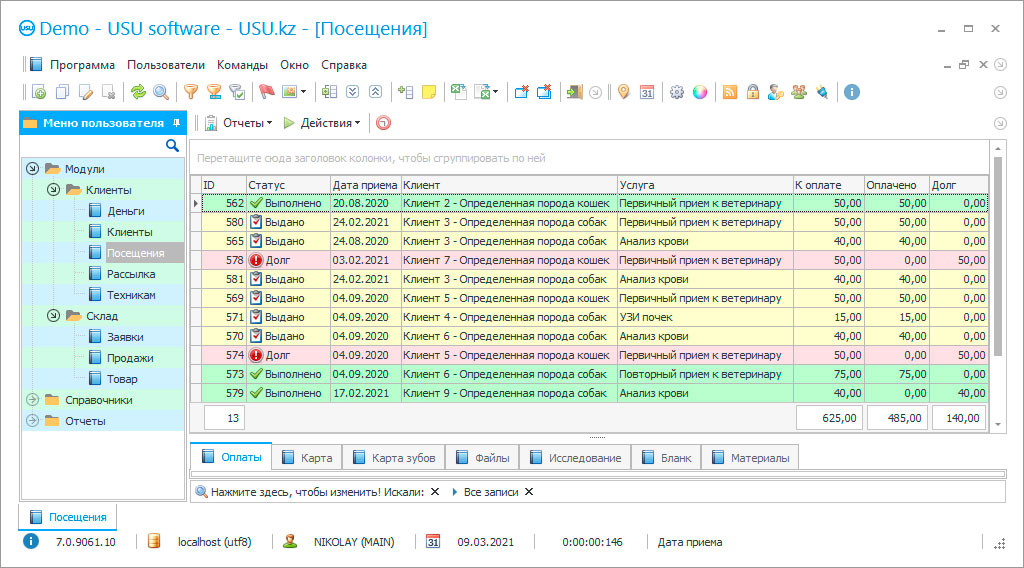Open search with the magnifier toolbar icon
Viewport: 1024px width, 568px height.
tap(161, 92)
